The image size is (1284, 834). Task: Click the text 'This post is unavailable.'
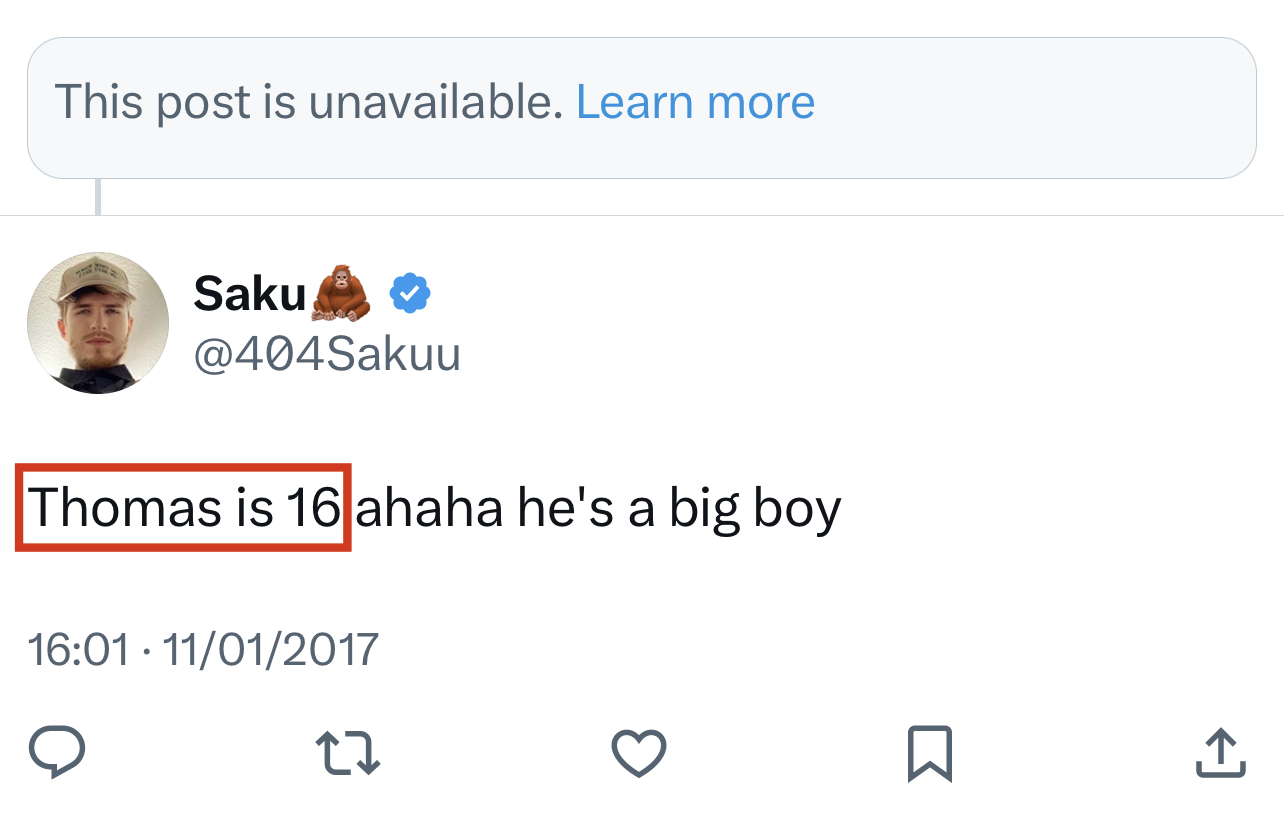[308, 102]
